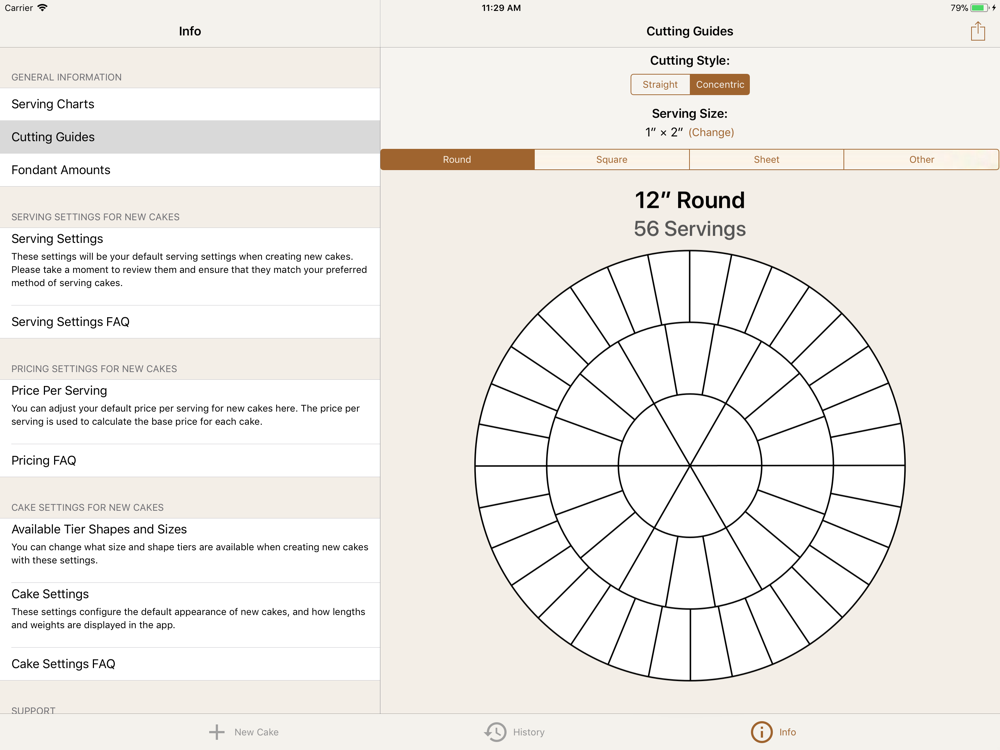Select the Info circle icon tab
This screenshot has height=750, width=1000.
pos(761,732)
